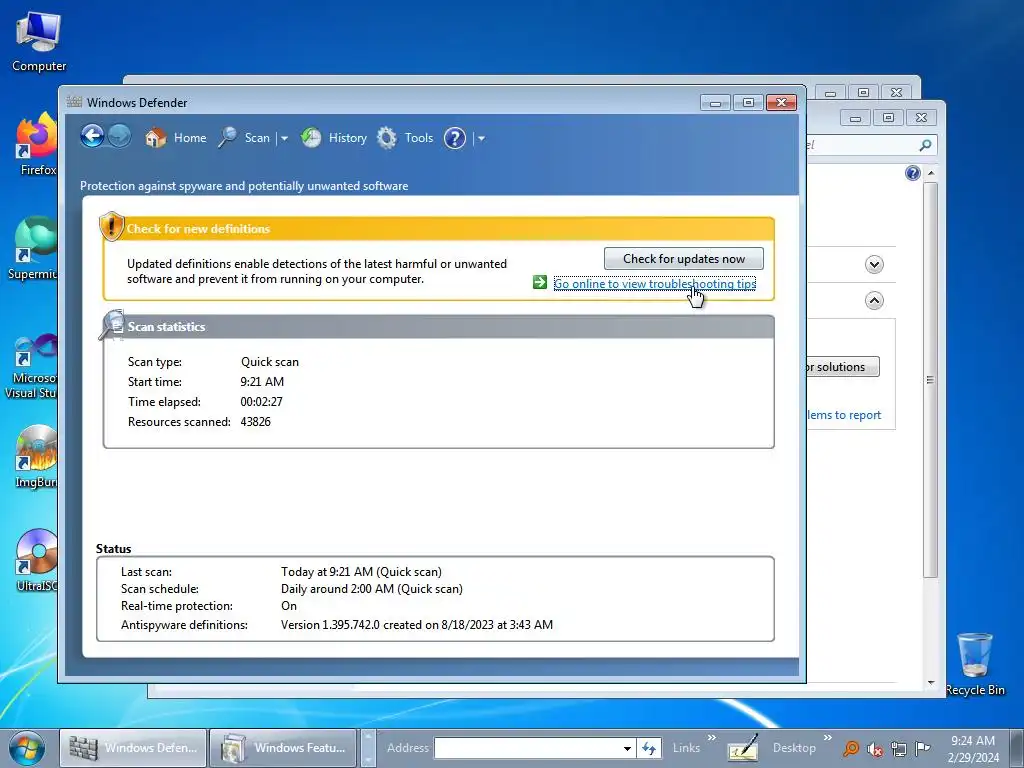Click the Windows Defender title bar icon

click(x=74, y=102)
